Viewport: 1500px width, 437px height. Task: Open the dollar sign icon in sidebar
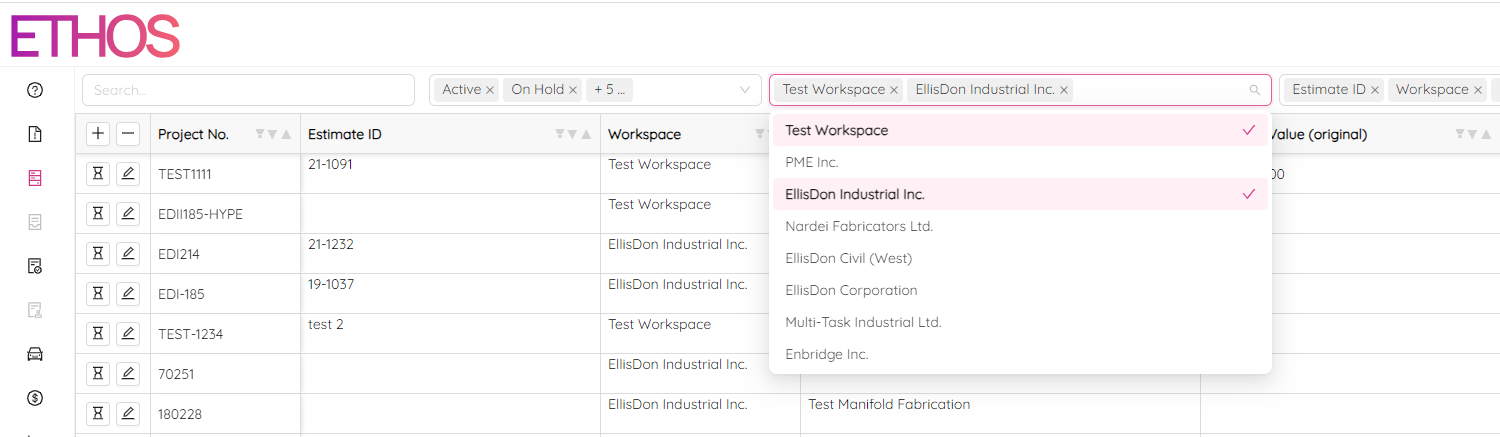35,398
